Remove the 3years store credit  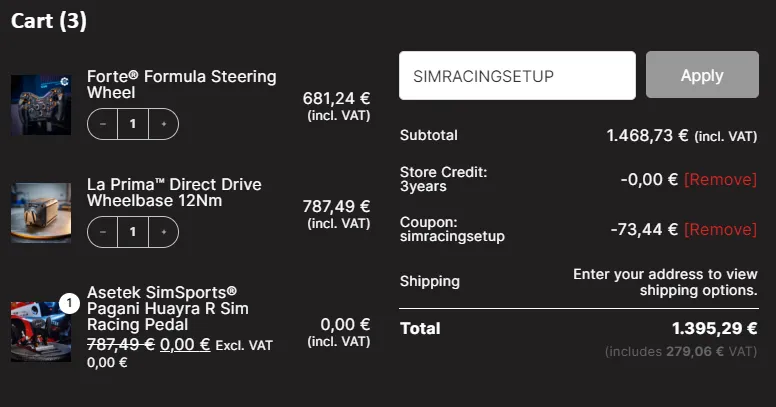point(720,179)
